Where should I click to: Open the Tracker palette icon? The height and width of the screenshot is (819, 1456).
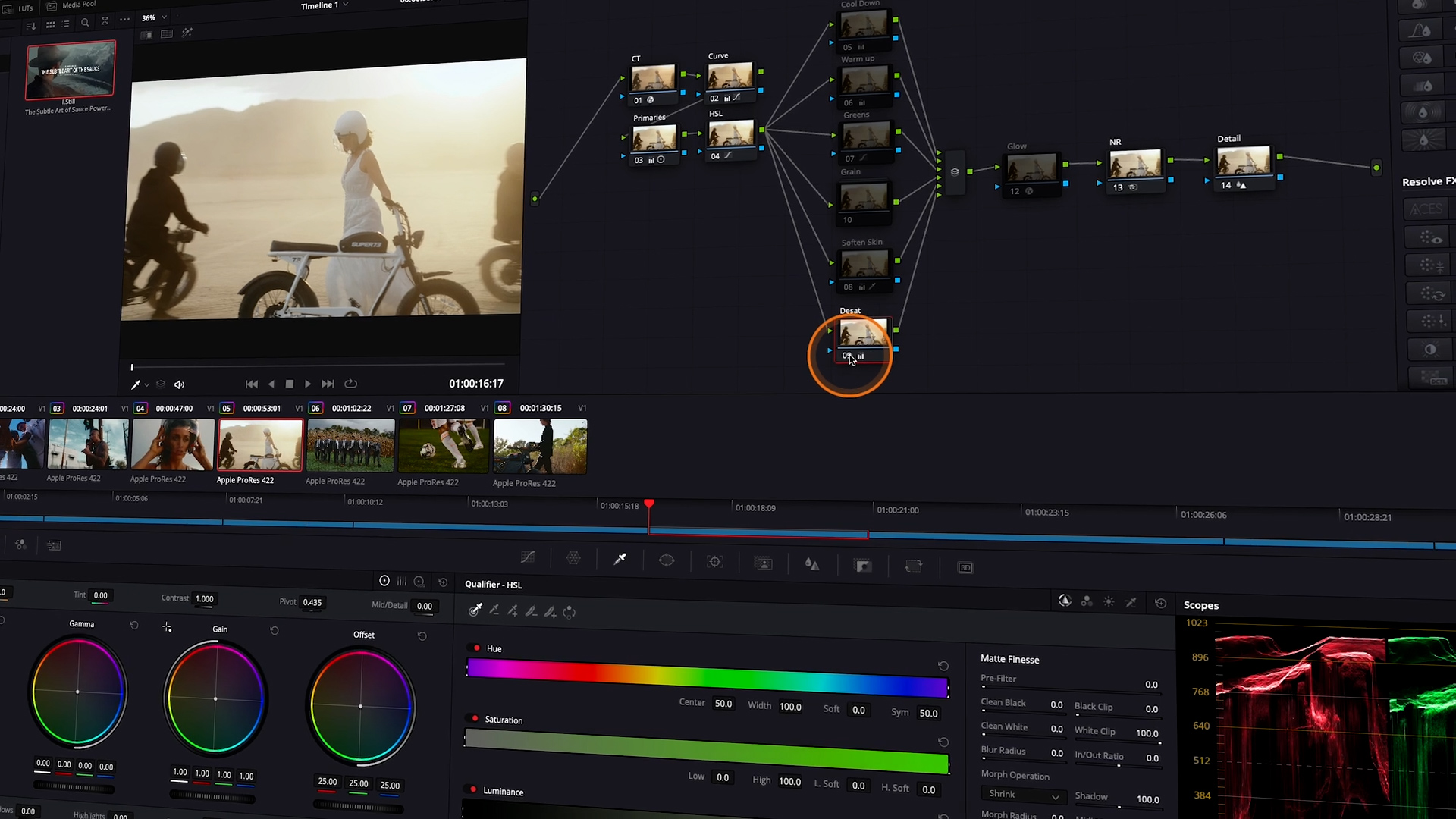click(714, 562)
